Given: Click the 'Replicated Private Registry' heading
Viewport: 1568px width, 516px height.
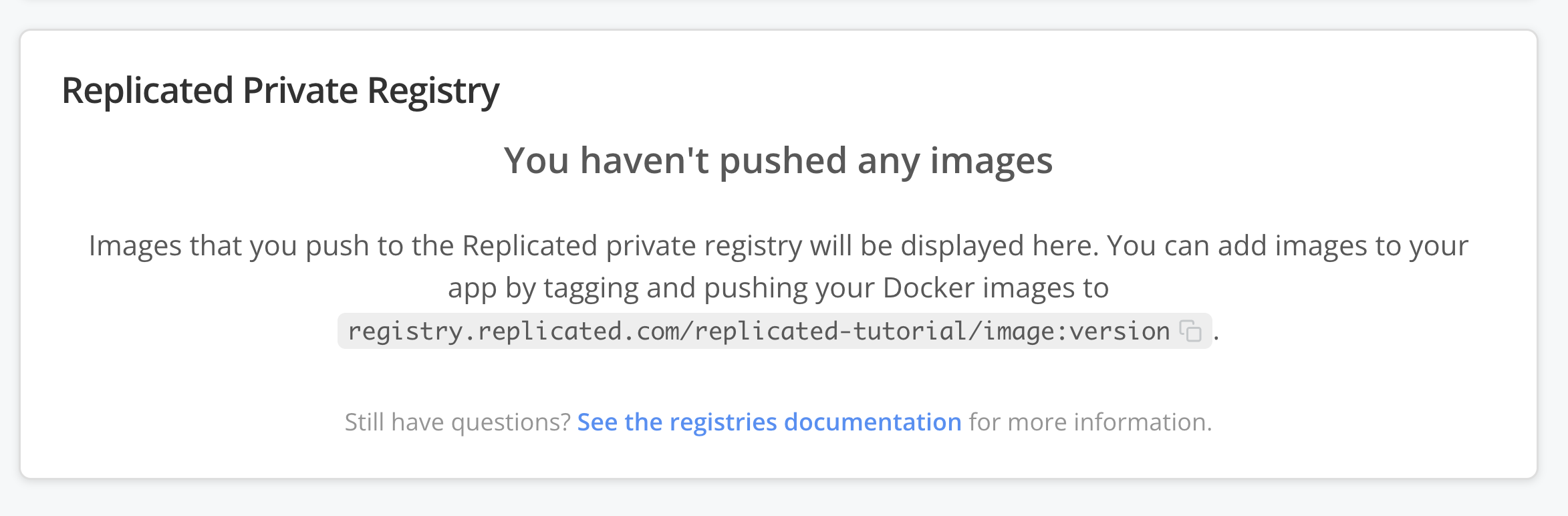Looking at the screenshot, I should click(282, 90).
